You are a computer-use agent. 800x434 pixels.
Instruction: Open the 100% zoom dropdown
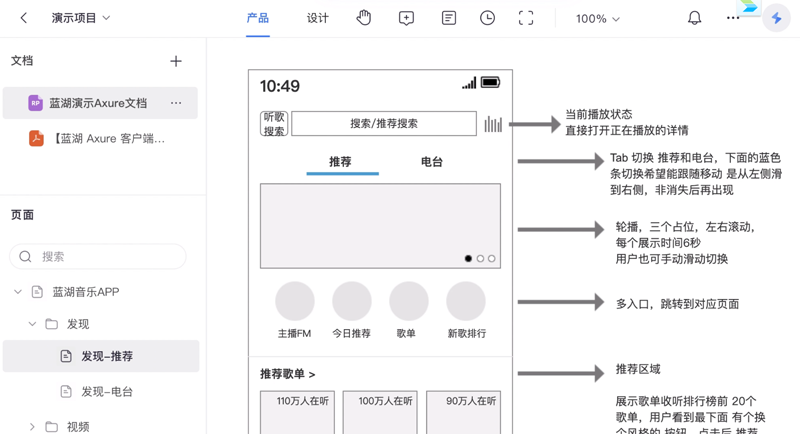597,19
